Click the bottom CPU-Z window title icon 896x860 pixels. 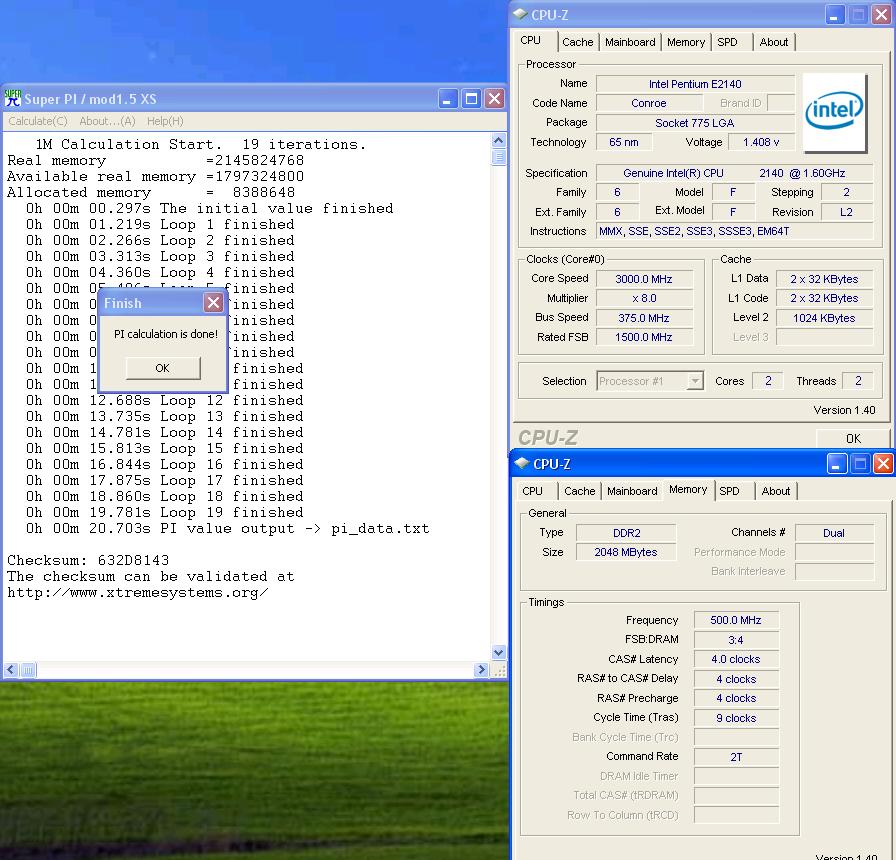522,463
